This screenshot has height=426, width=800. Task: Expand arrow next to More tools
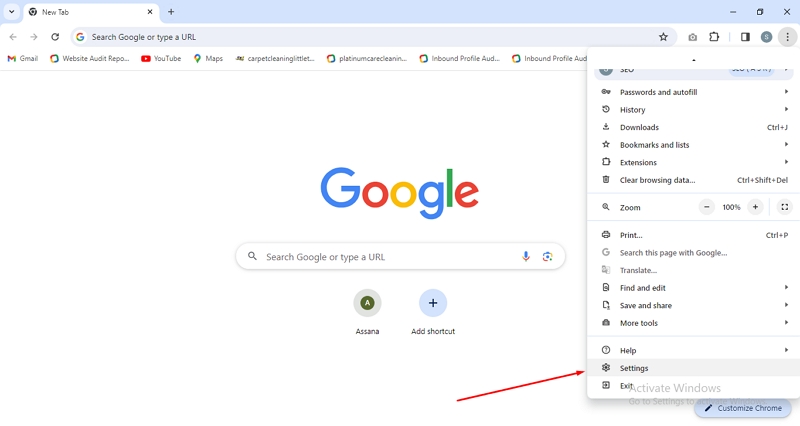coord(786,322)
